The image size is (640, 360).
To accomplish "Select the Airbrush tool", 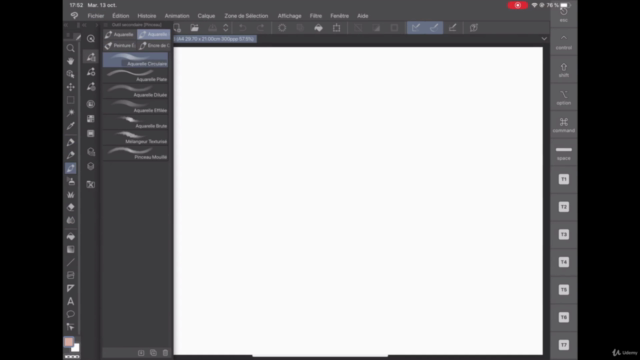I will pos(71,181).
